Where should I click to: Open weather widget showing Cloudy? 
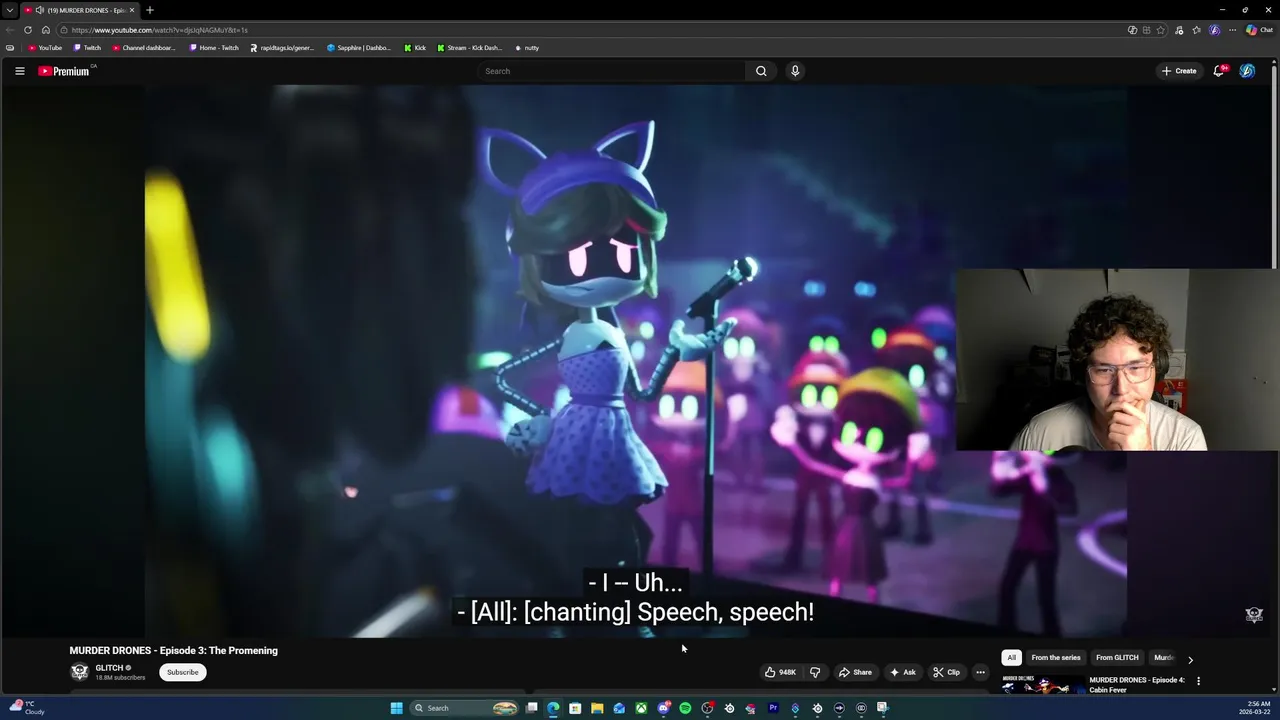point(28,708)
